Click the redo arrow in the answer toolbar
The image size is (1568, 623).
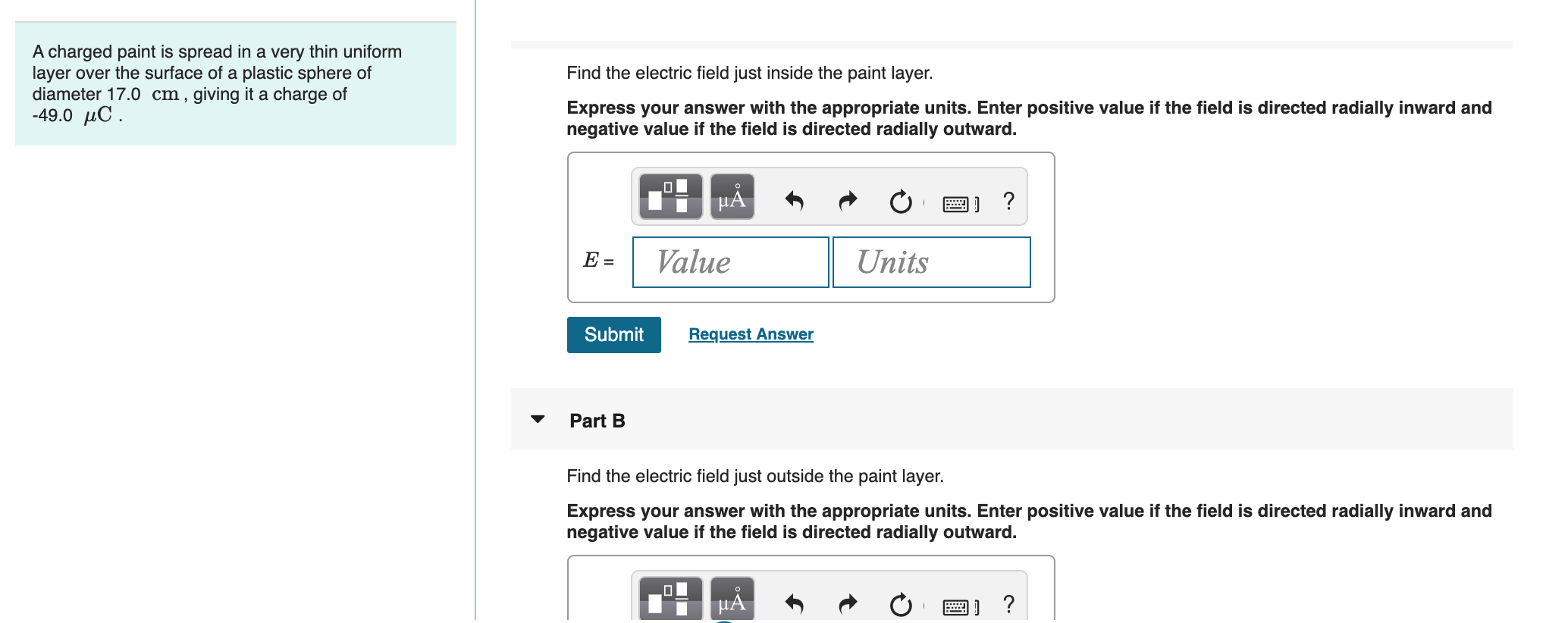[847, 199]
